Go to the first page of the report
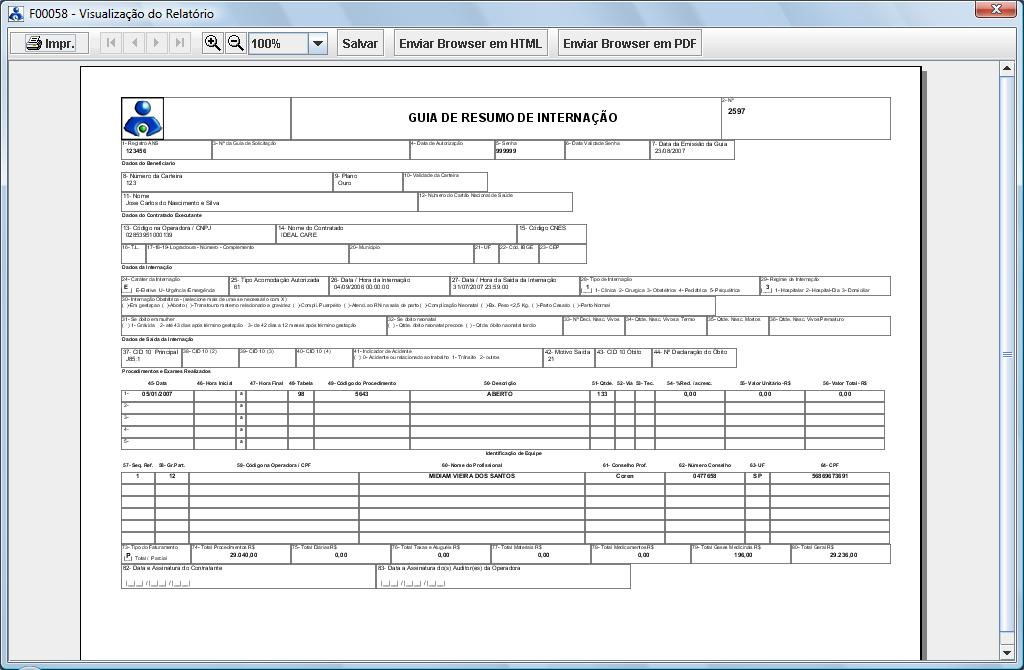Viewport: 1024px width, 670px height. click(111, 43)
